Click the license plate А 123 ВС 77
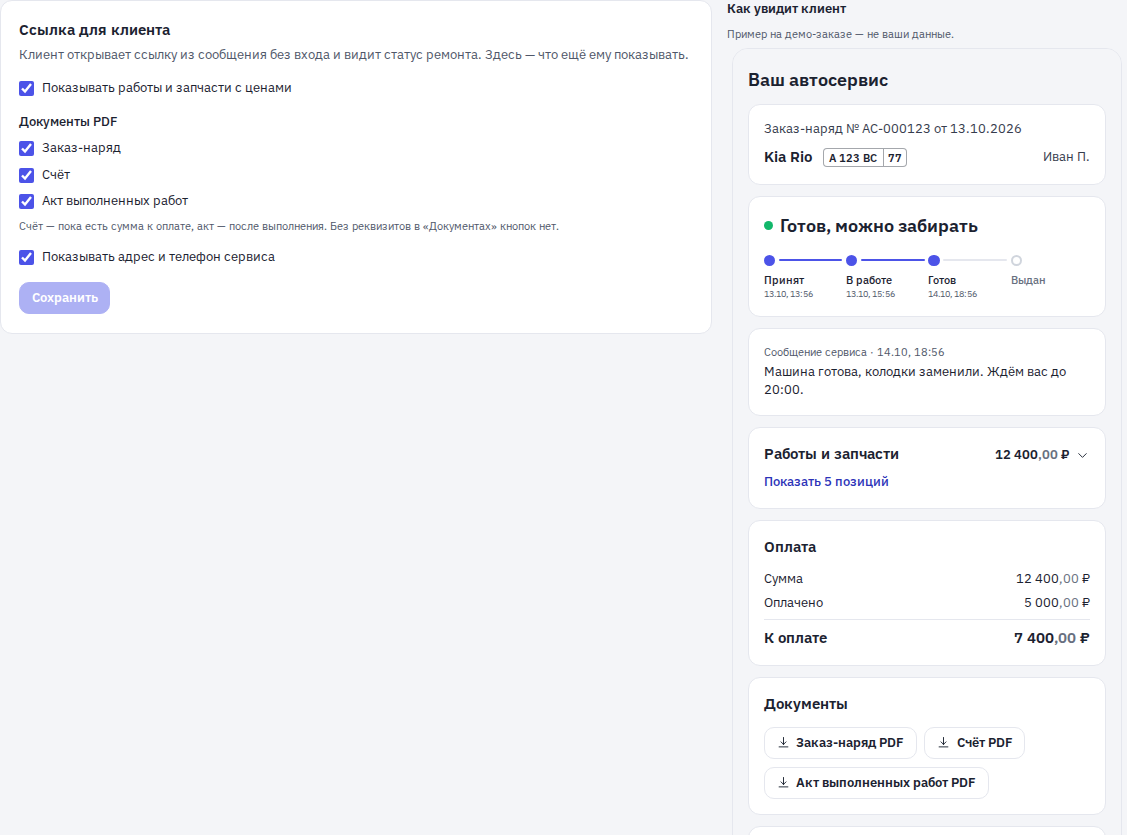Screen dimensions: 1127x835 click(865, 157)
